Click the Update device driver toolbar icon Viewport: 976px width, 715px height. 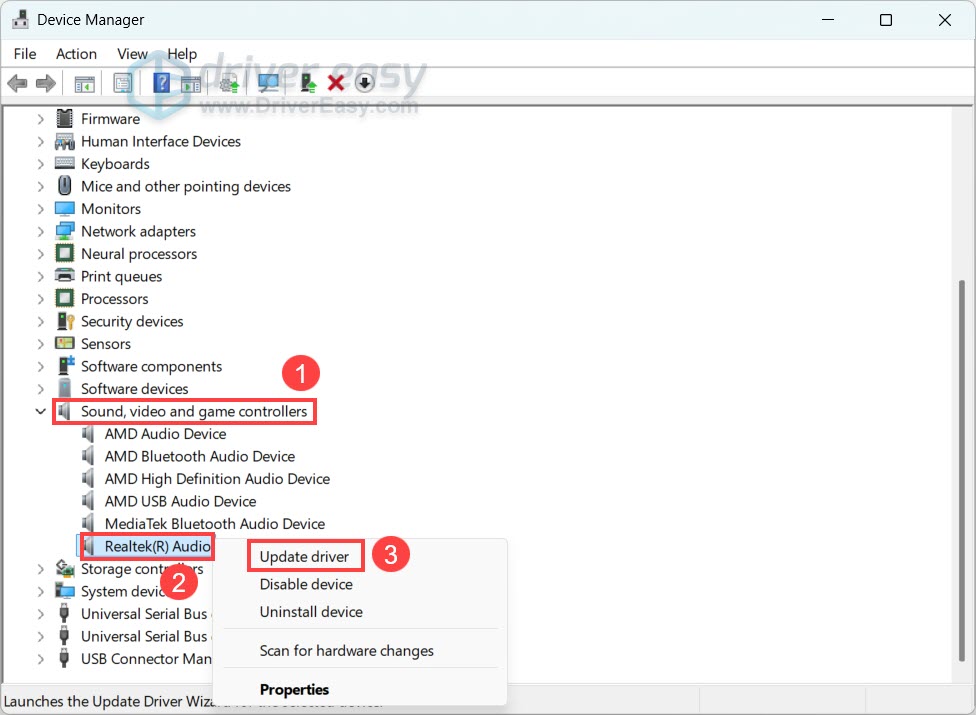(307, 83)
